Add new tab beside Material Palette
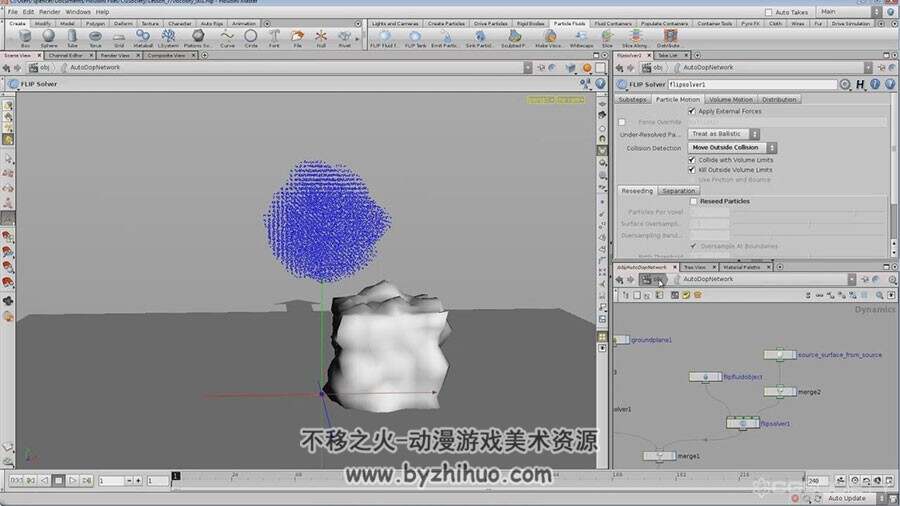The height and width of the screenshot is (506, 900). tap(779, 267)
